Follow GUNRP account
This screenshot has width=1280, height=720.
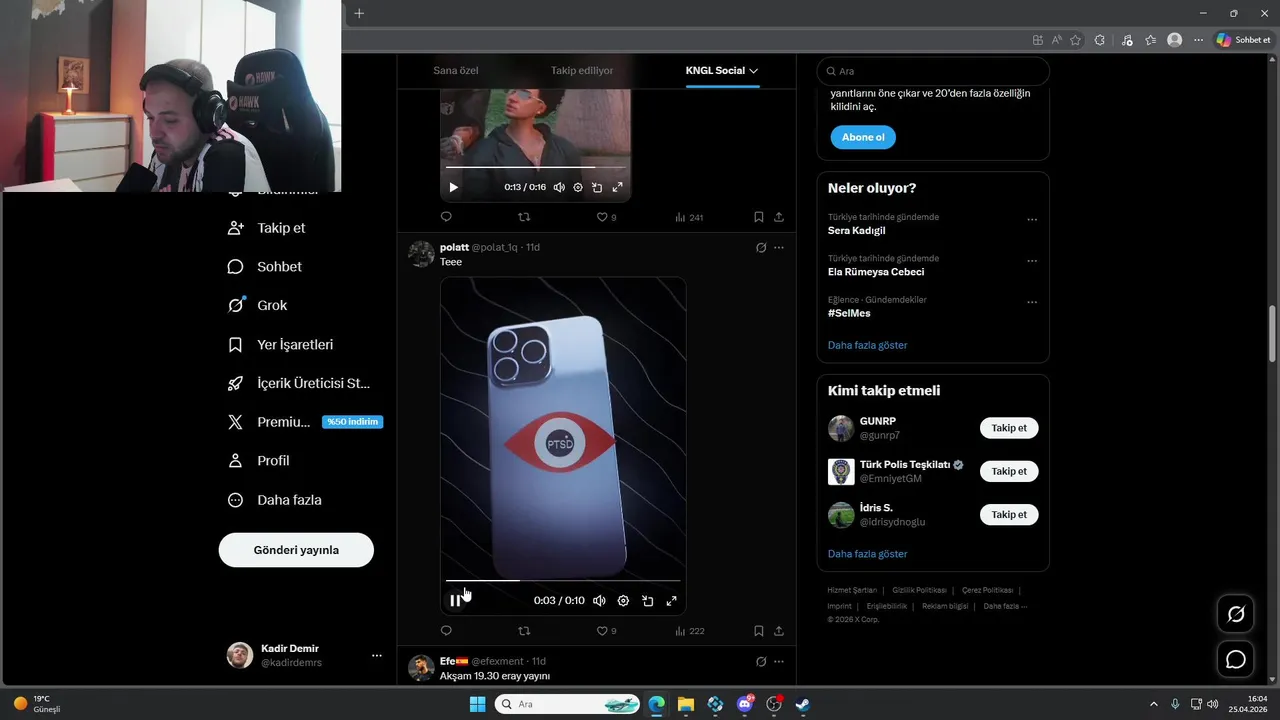(1009, 428)
